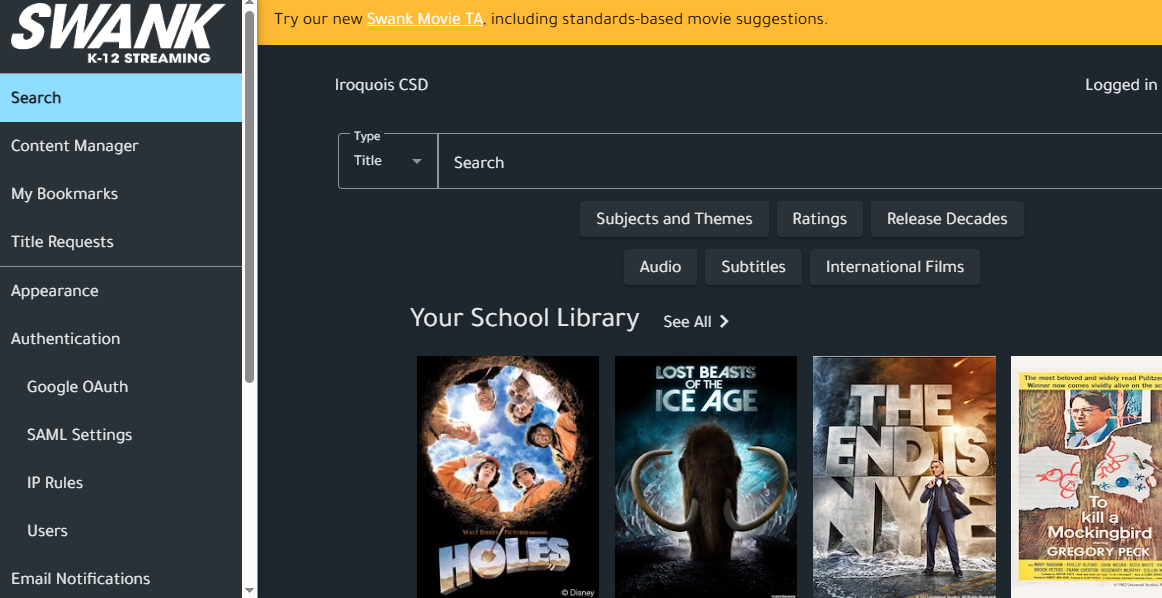Open Content Manager in the sidebar

(x=121, y=146)
